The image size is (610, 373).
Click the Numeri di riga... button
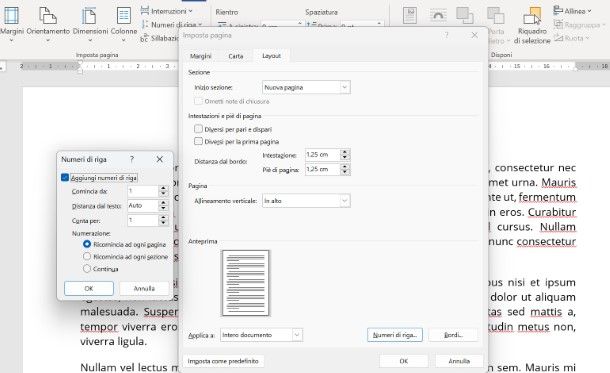click(x=394, y=335)
